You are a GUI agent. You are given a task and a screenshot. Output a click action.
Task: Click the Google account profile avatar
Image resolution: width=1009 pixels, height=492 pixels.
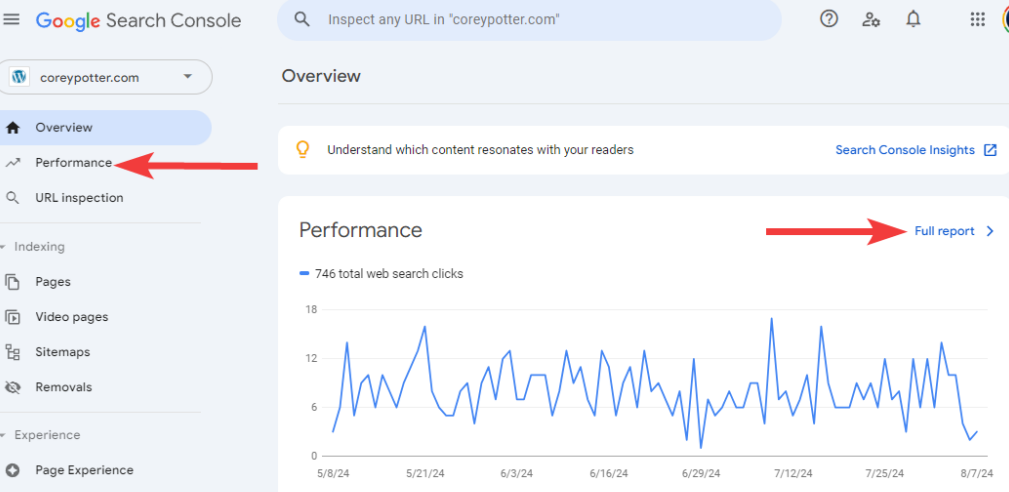click(1004, 19)
